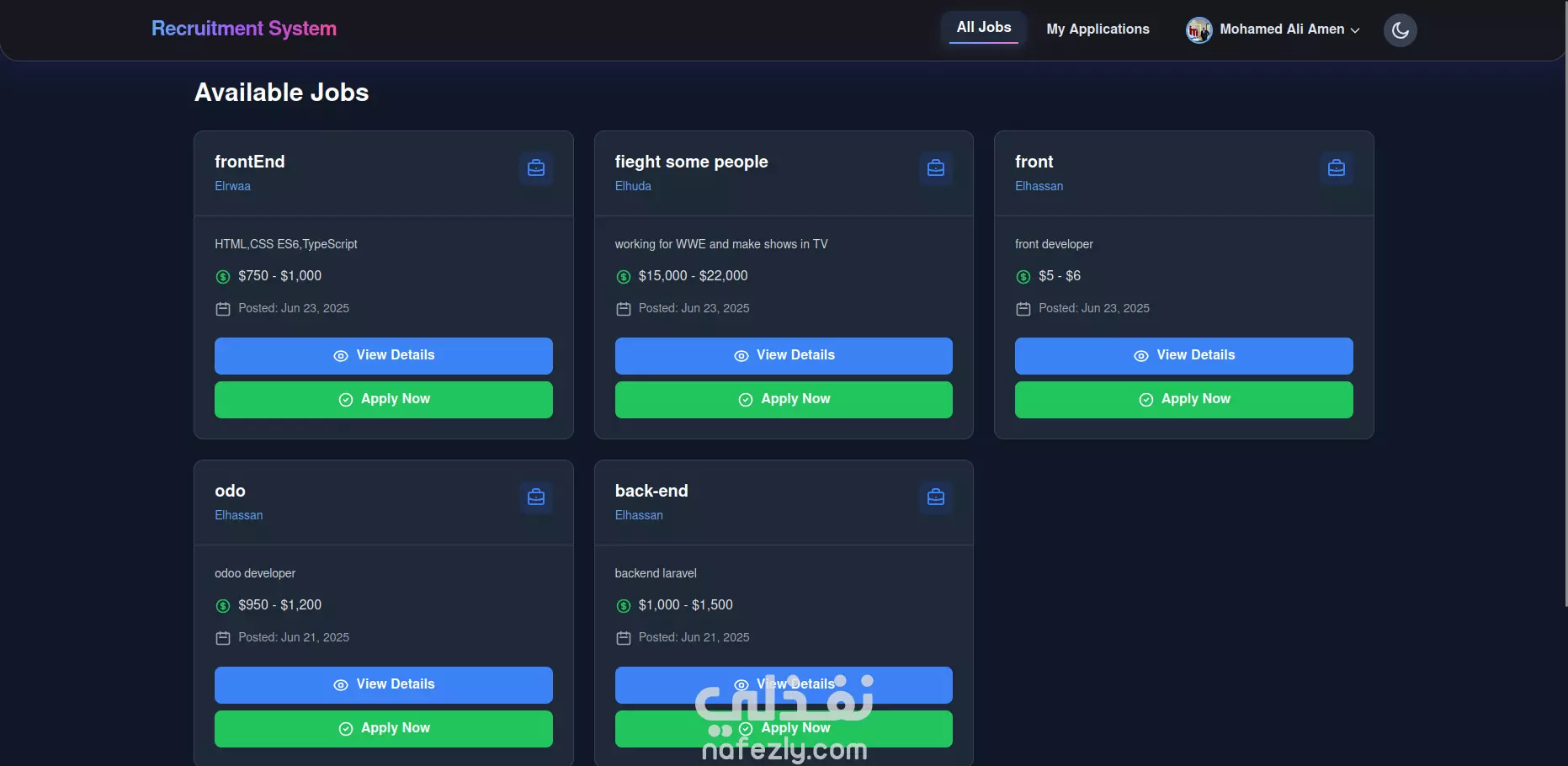
Task: Toggle dark mode with the moon icon
Action: (x=1400, y=30)
